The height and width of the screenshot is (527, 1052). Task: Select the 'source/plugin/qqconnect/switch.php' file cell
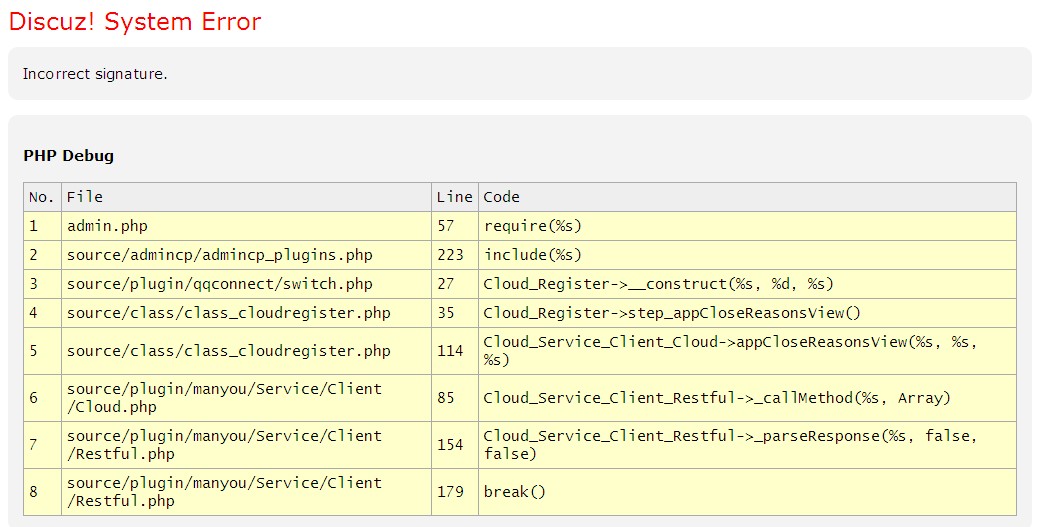tap(246, 284)
